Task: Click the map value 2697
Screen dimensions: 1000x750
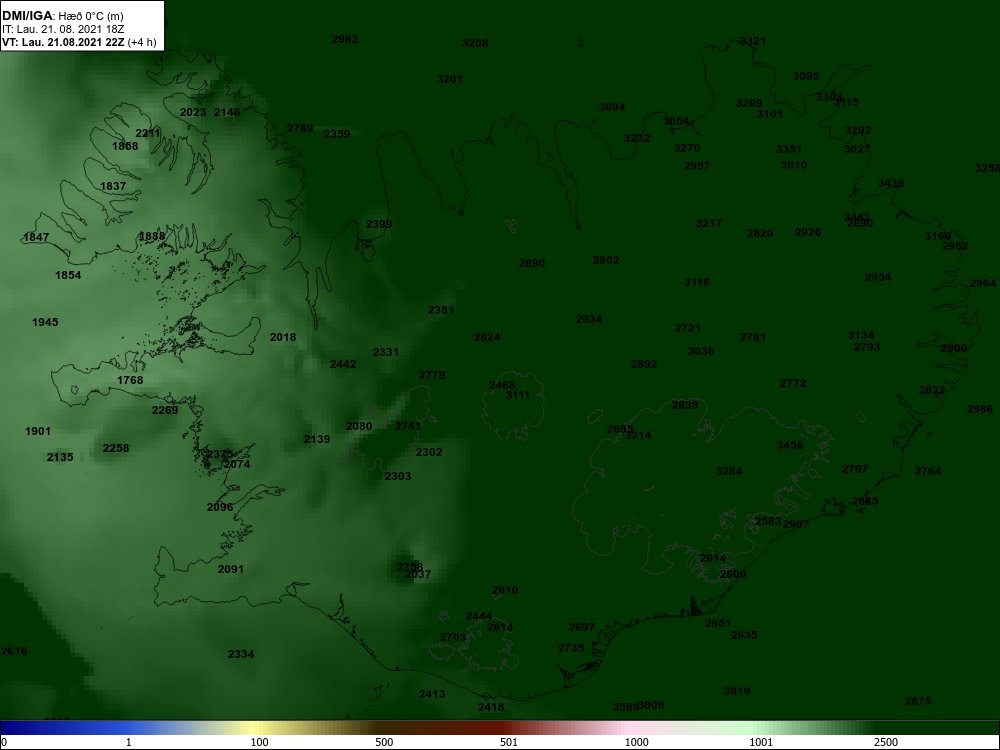Action: click(x=582, y=628)
